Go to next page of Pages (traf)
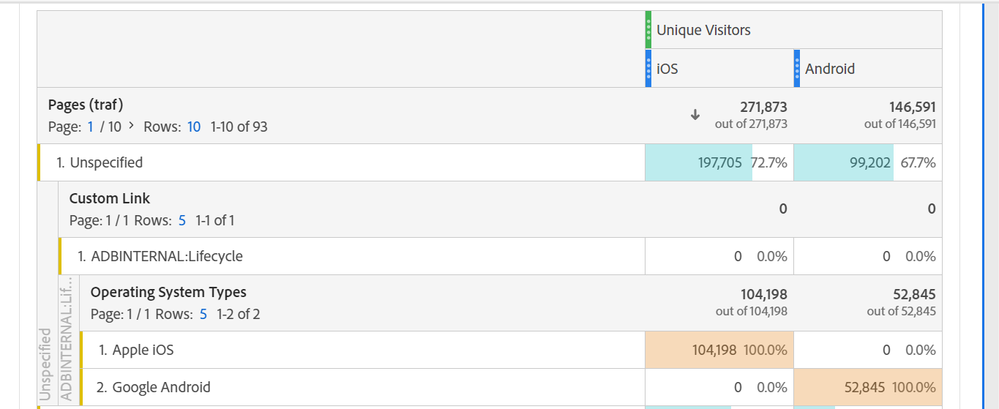Viewport: 999px width, 409px height. (131, 126)
